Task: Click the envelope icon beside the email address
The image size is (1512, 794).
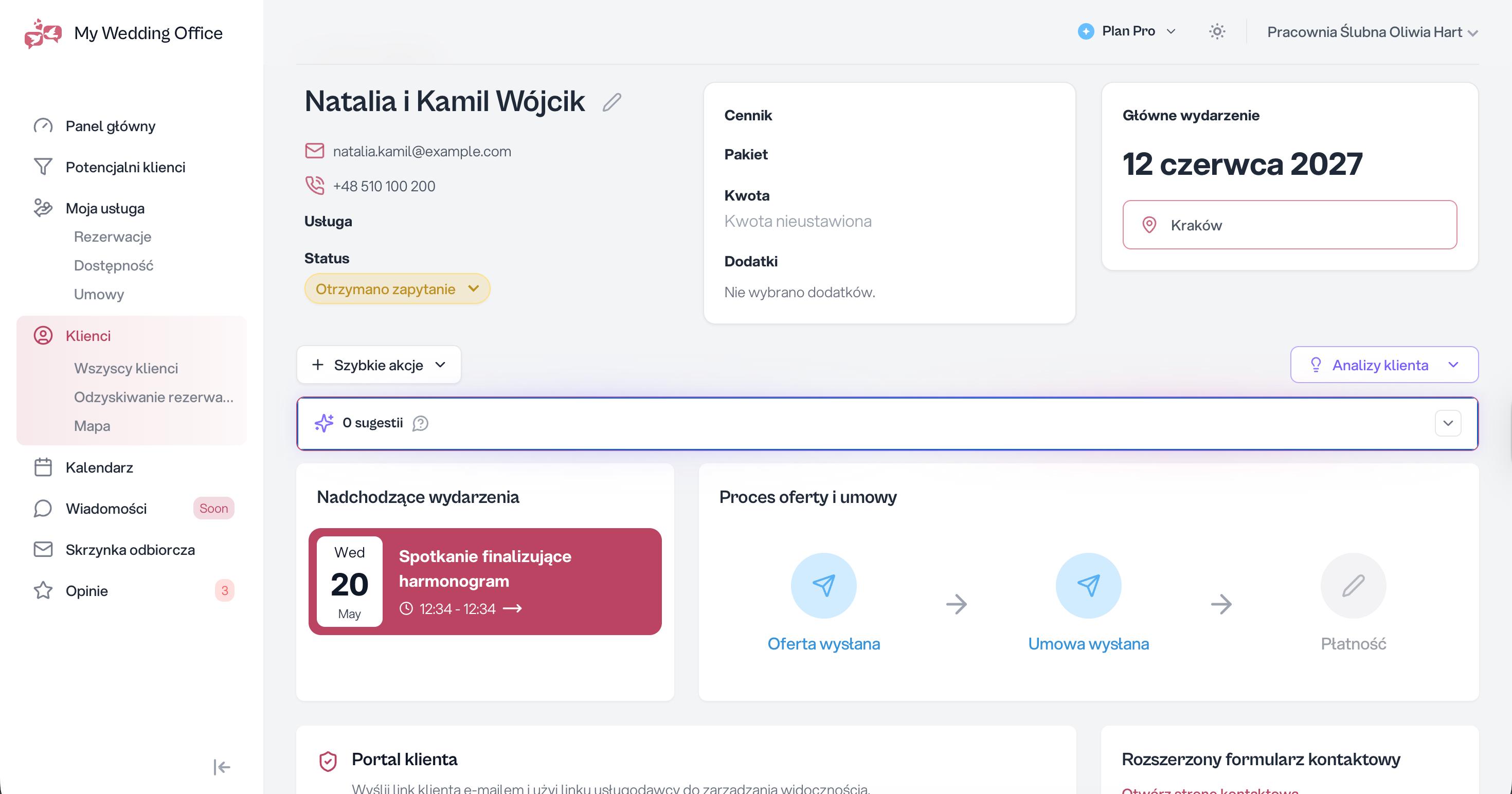Action: 315,151
